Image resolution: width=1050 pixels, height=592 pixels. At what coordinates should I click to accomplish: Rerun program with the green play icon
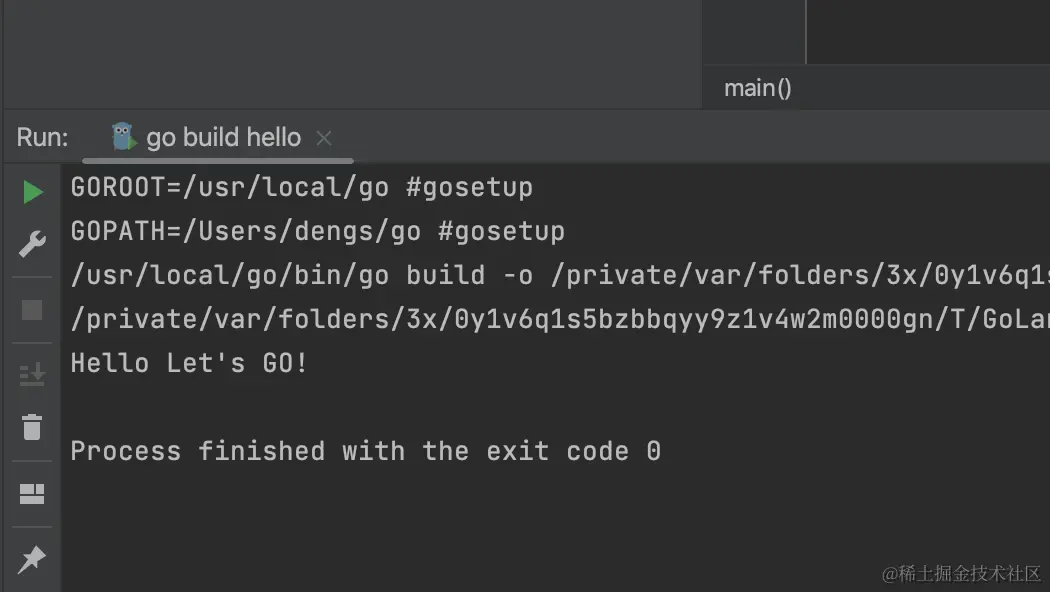pyautogui.click(x=32, y=192)
